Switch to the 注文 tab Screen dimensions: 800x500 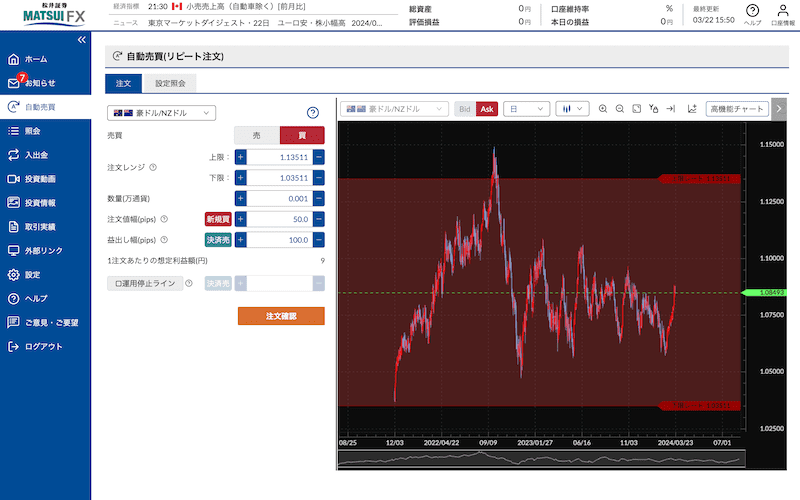click(123, 83)
